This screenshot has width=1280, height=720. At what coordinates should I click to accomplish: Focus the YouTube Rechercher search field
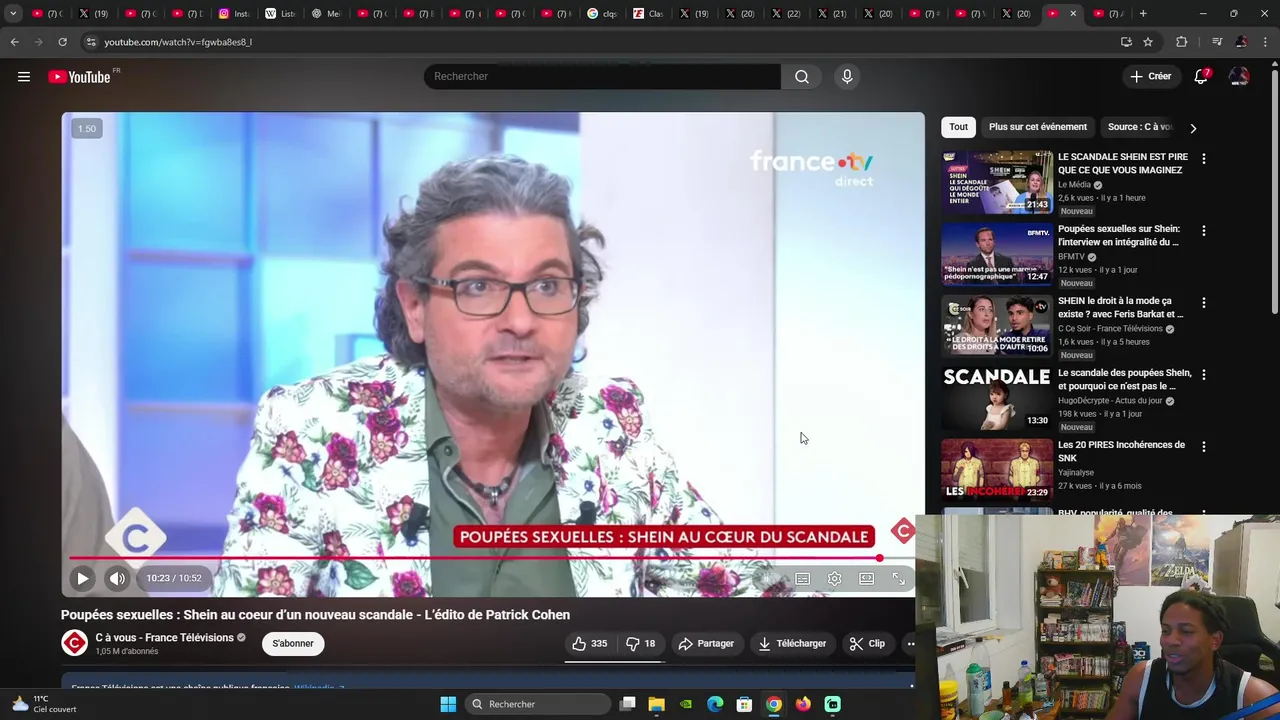(602, 77)
